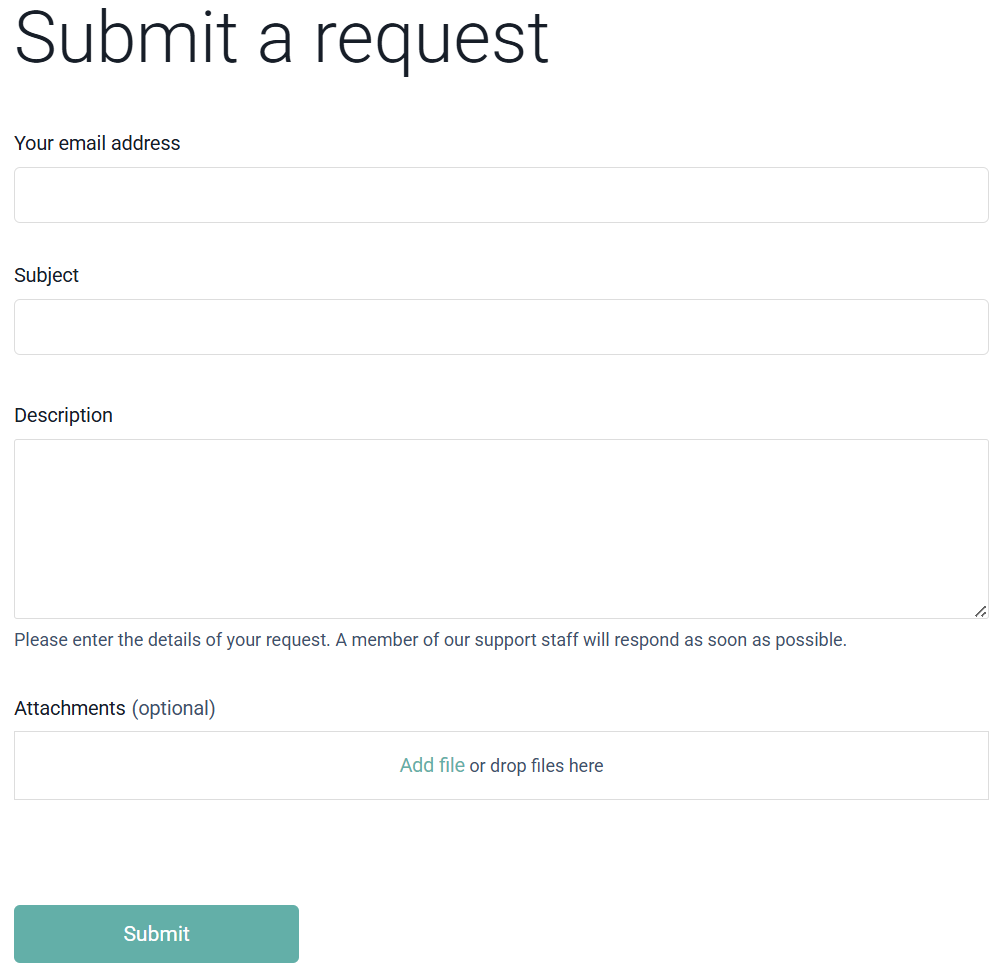Click empty area inside the attachments drop zone
The image size is (1000, 980).
[200, 766]
